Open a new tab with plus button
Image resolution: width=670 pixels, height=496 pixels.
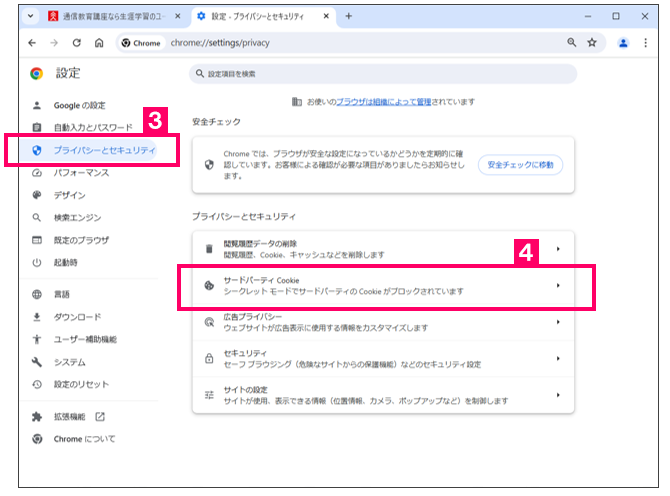(349, 16)
